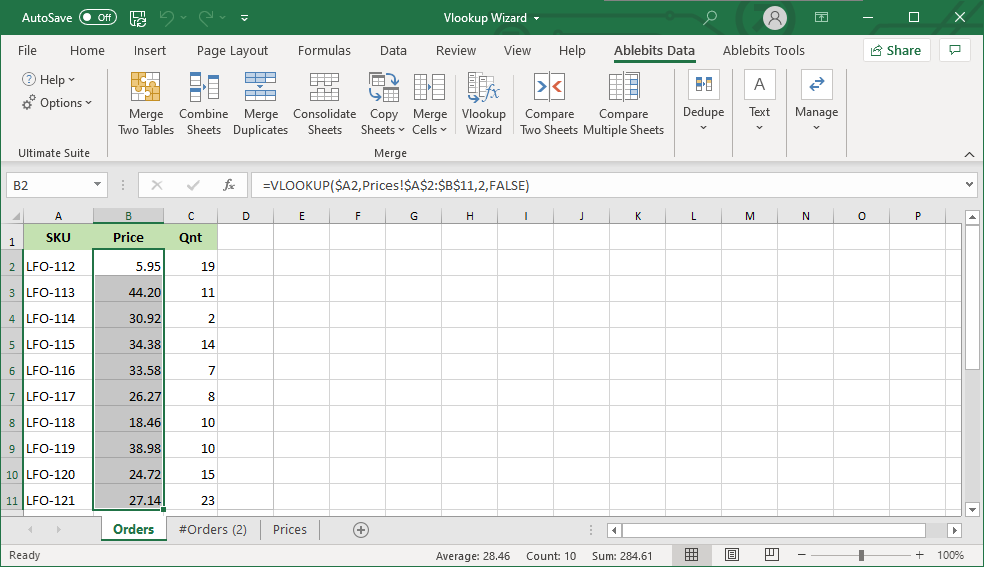Confirm formula entry with the checkmark icon
Viewport: 984px width, 567px height.
click(x=193, y=185)
